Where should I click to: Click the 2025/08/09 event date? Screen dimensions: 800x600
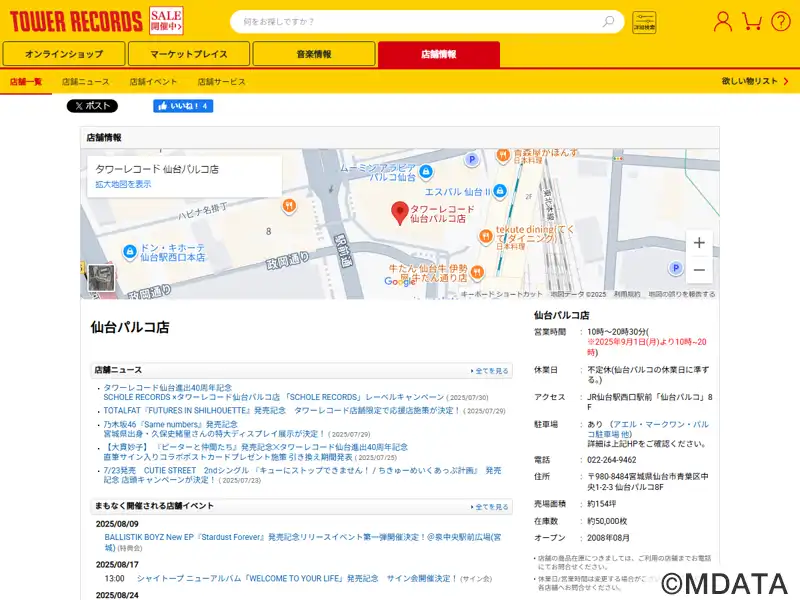click(x=117, y=524)
